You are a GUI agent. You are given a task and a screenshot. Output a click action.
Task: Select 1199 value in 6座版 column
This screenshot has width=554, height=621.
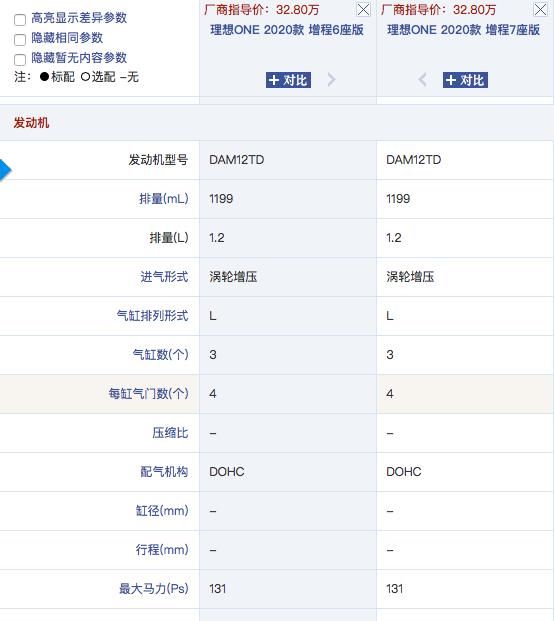pos(221,199)
